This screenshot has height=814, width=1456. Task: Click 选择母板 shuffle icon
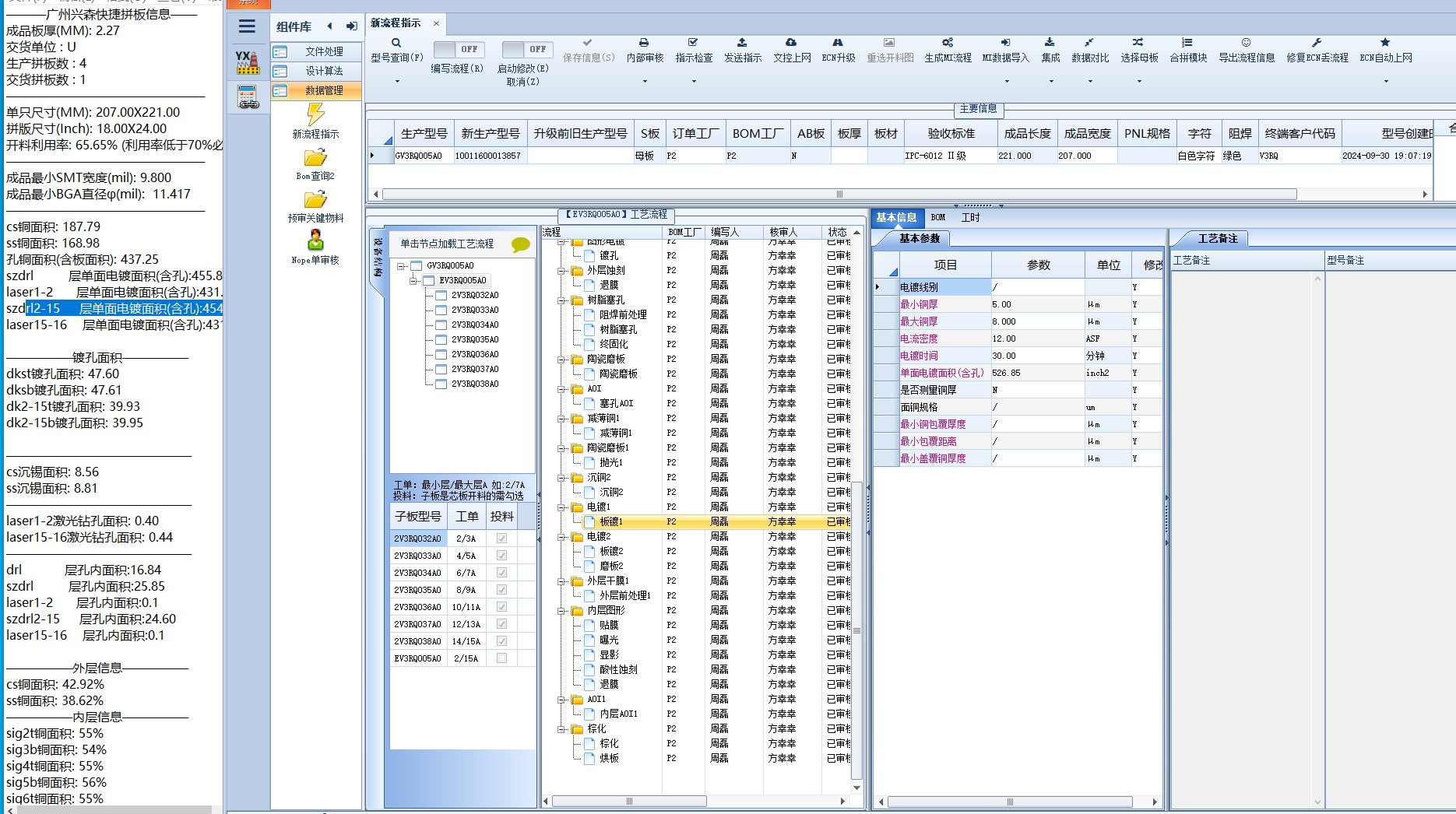coord(1138,43)
